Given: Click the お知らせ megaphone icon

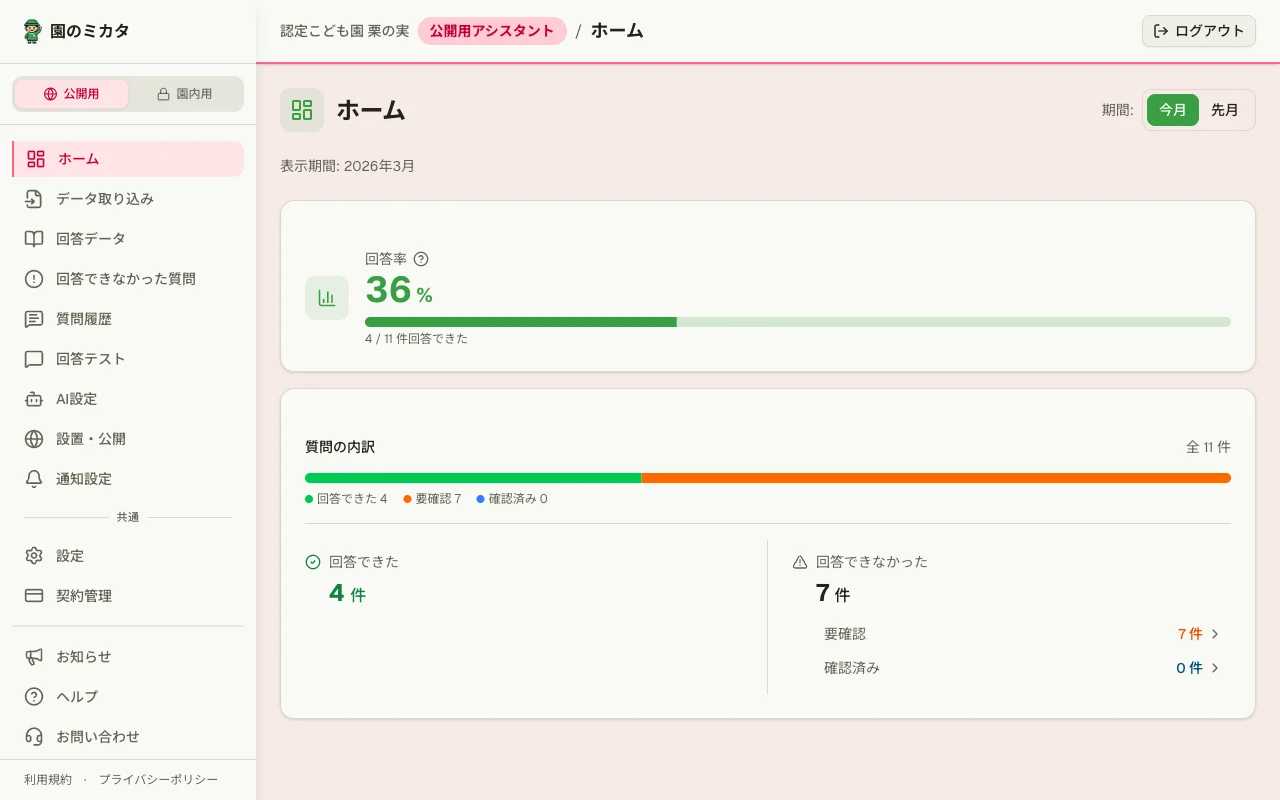Looking at the screenshot, I should (x=34, y=657).
